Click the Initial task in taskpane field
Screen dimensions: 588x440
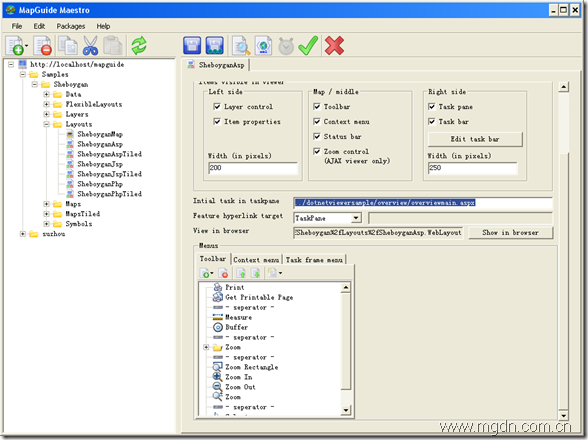point(423,203)
